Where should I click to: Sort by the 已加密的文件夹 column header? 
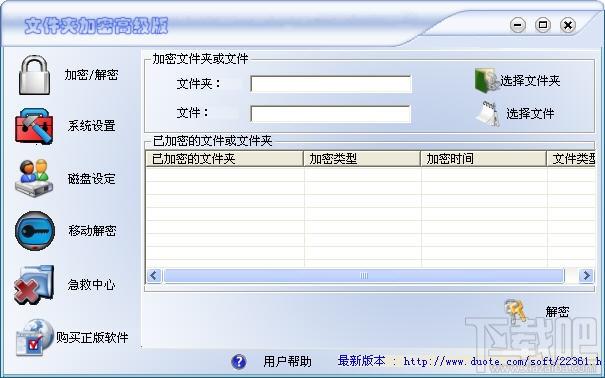point(225,159)
